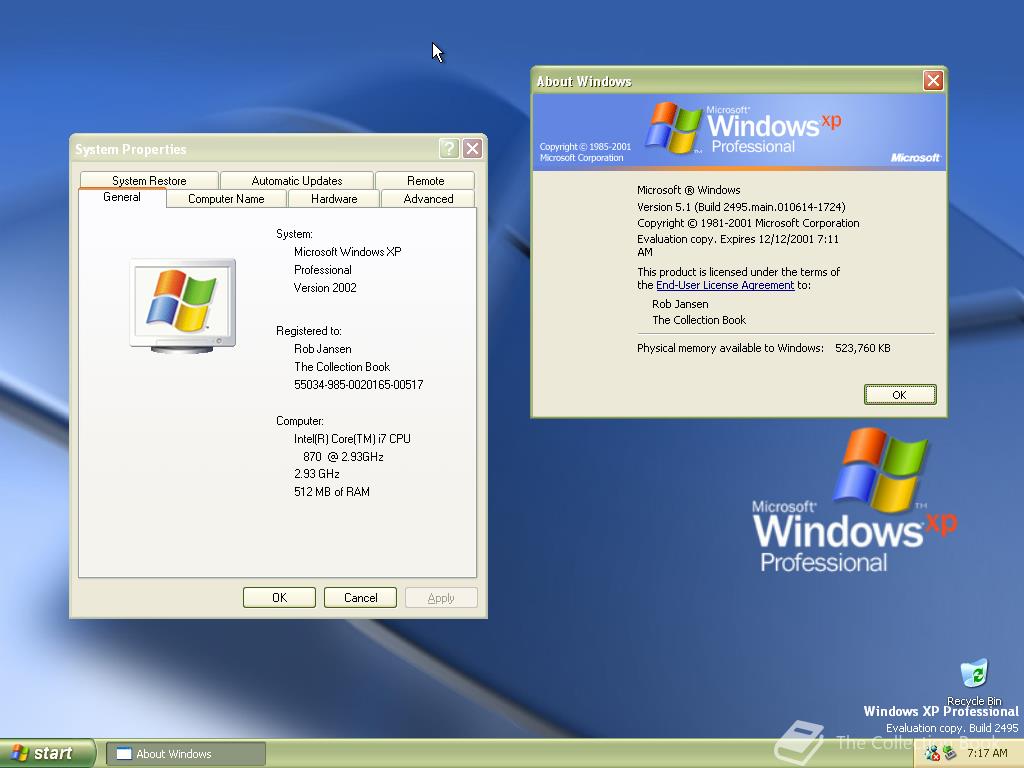This screenshot has width=1024, height=768.
Task: Click the product ID 55034-985-0020165-00517
Action: pos(359,385)
